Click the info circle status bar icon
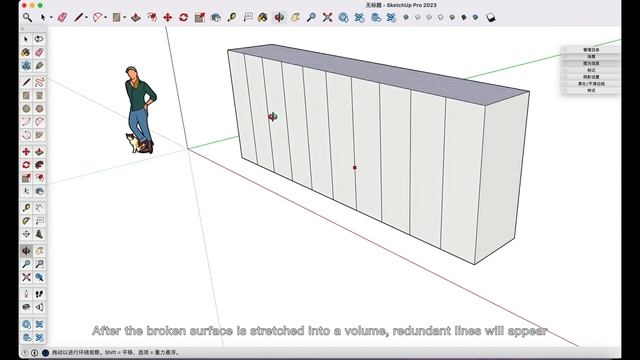The width and height of the screenshot is (640, 360). (35, 352)
